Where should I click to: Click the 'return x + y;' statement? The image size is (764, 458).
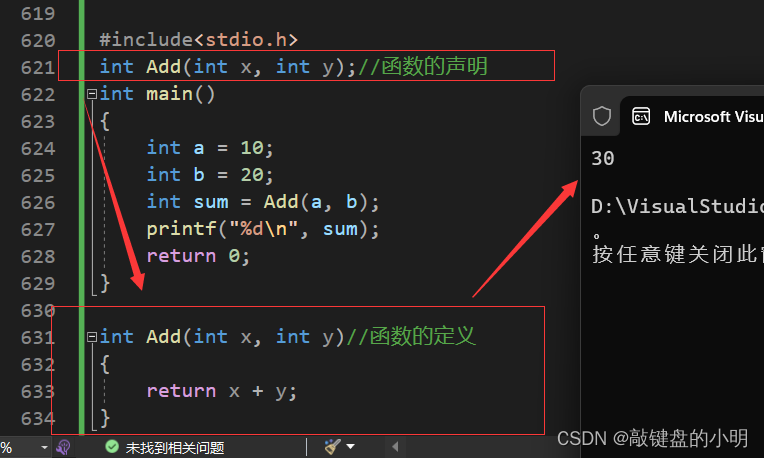click(x=222, y=391)
